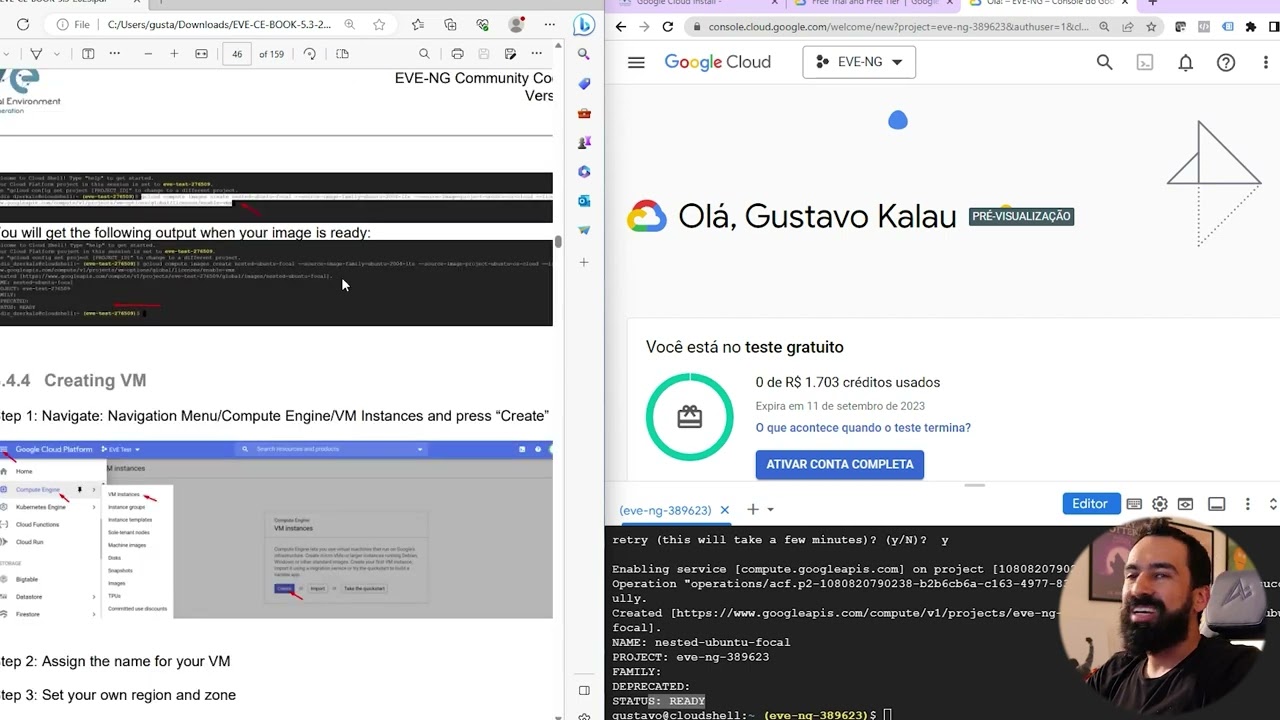This screenshot has height=720, width=1280.
Task: Close the (eve-ng-389623) Cloud Shell tab
Action: pos(725,510)
